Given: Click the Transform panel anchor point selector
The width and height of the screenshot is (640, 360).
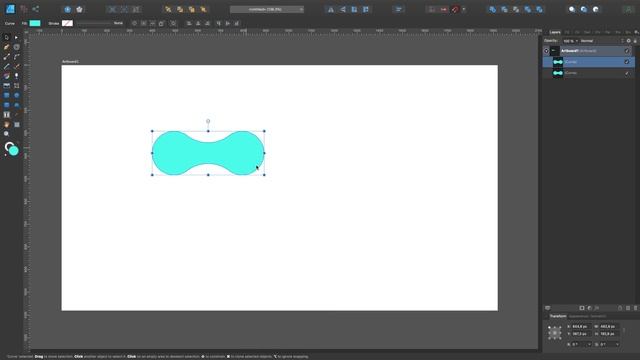Looking at the screenshot, I should pyautogui.click(x=554, y=333).
